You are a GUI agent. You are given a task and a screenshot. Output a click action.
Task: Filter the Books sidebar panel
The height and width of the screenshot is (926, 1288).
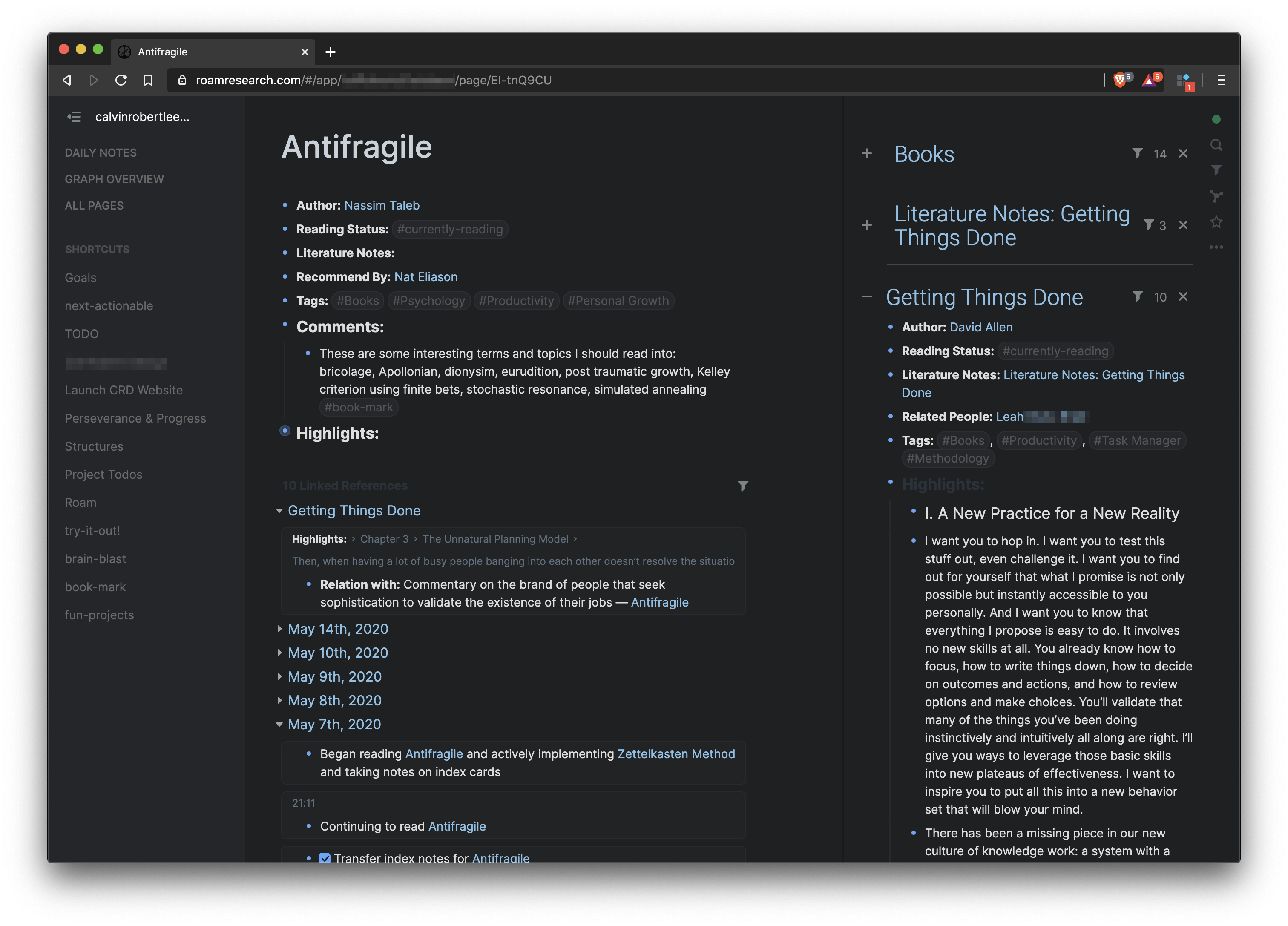(1137, 153)
